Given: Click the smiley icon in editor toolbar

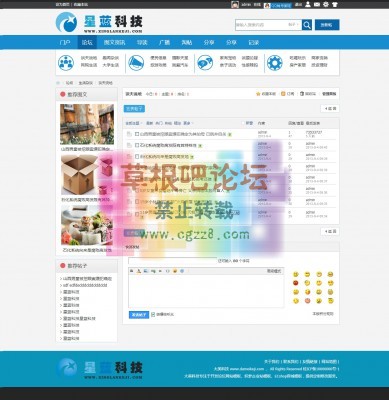Looking at the screenshot, I should [x=175, y=271].
